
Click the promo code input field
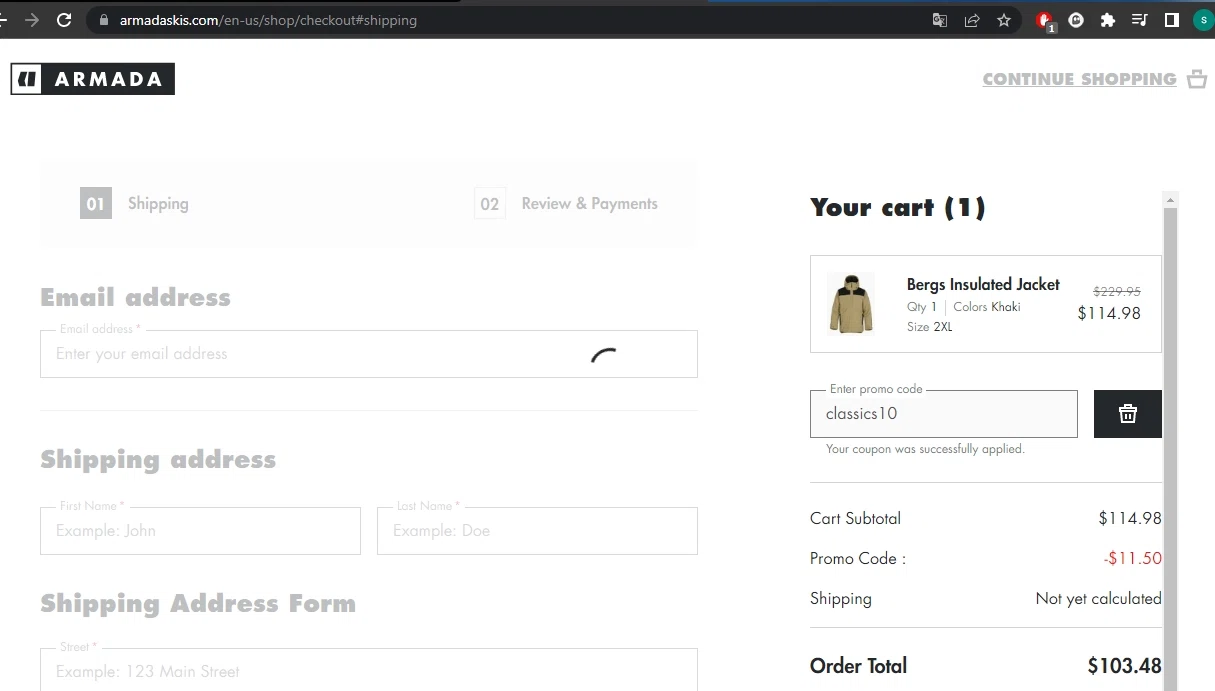point(944,414)
